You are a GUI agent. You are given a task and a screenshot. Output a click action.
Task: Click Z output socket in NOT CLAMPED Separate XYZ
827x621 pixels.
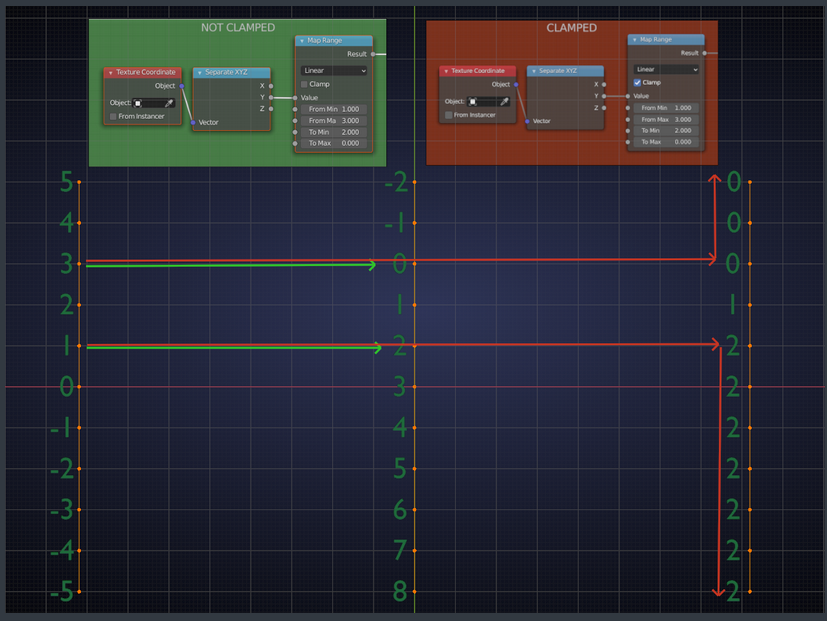point(271,109)
